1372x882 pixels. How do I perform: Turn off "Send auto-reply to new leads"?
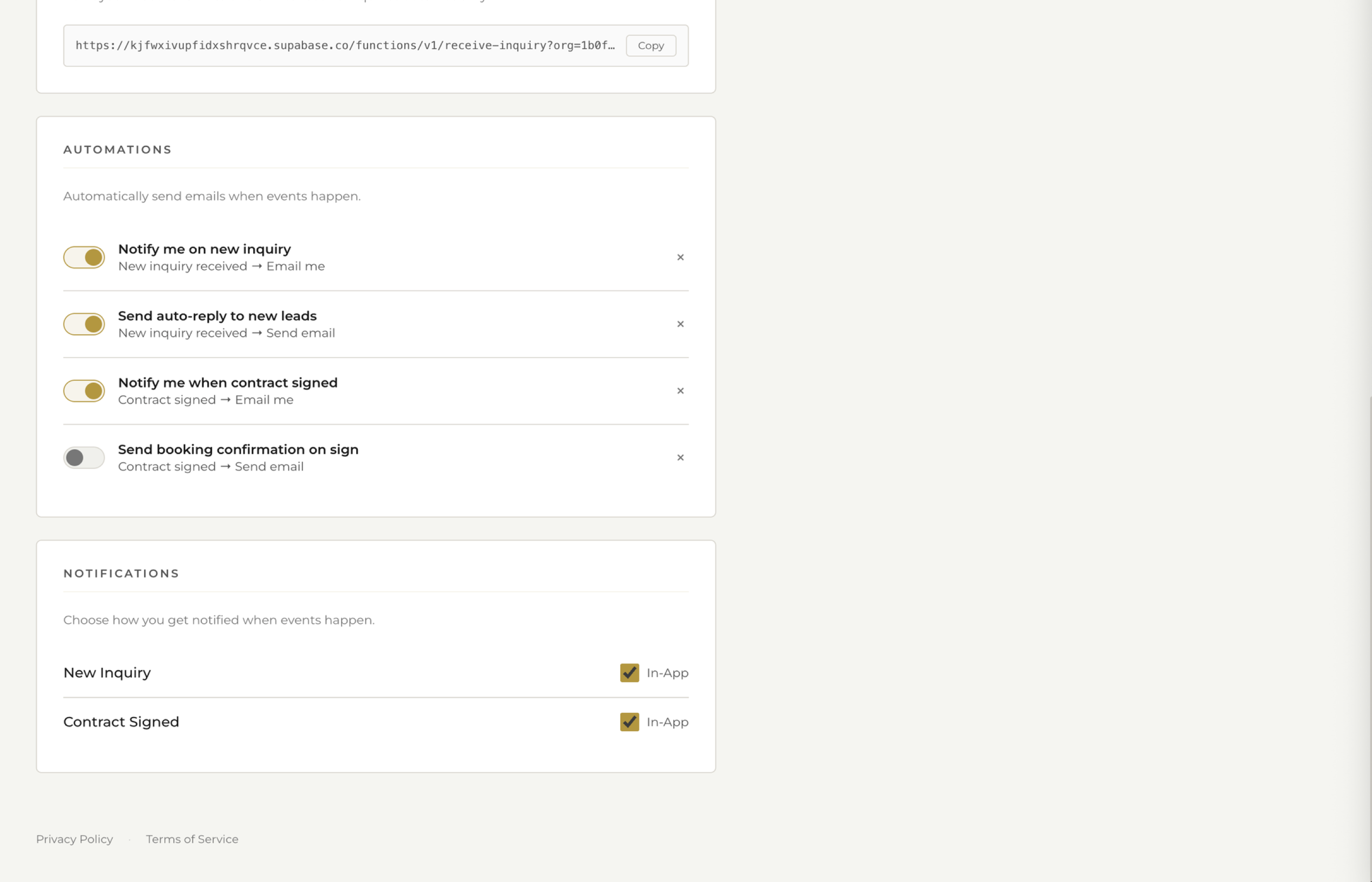pyautogui.click(x=84, y=323)
